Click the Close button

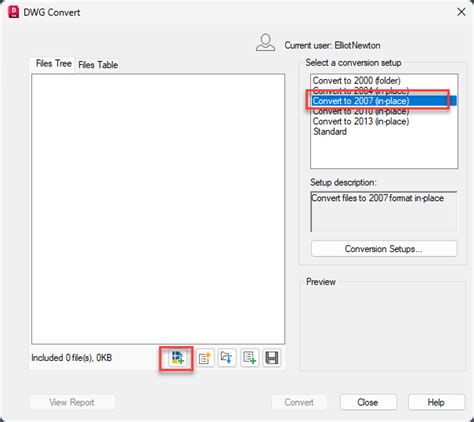click(368, 402)
